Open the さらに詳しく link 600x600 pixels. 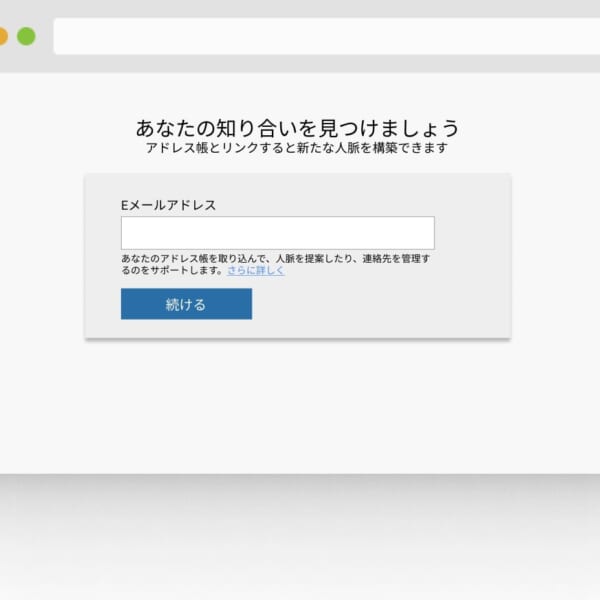click(x=255, y=270)
